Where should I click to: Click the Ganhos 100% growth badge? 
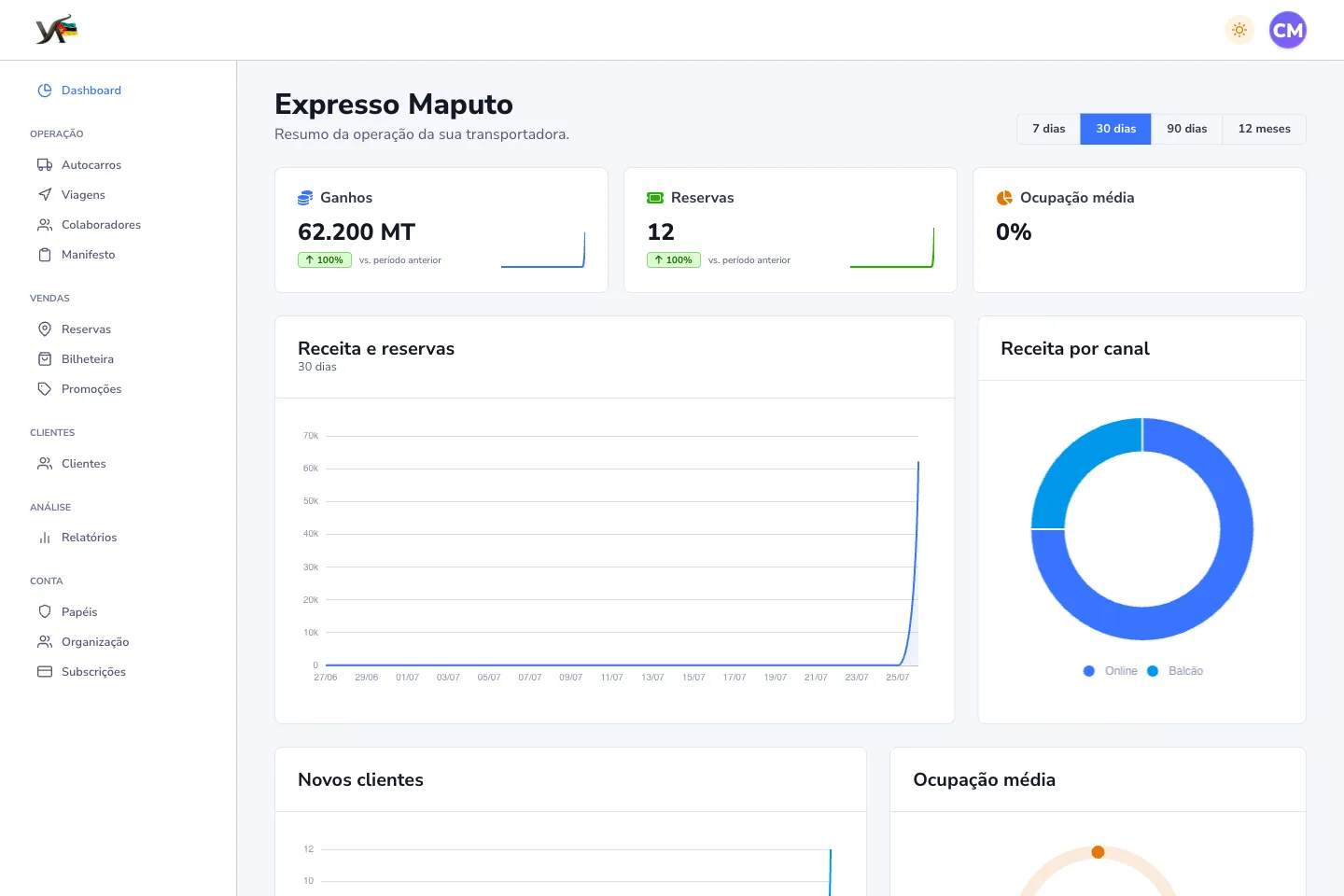(325, 260)
